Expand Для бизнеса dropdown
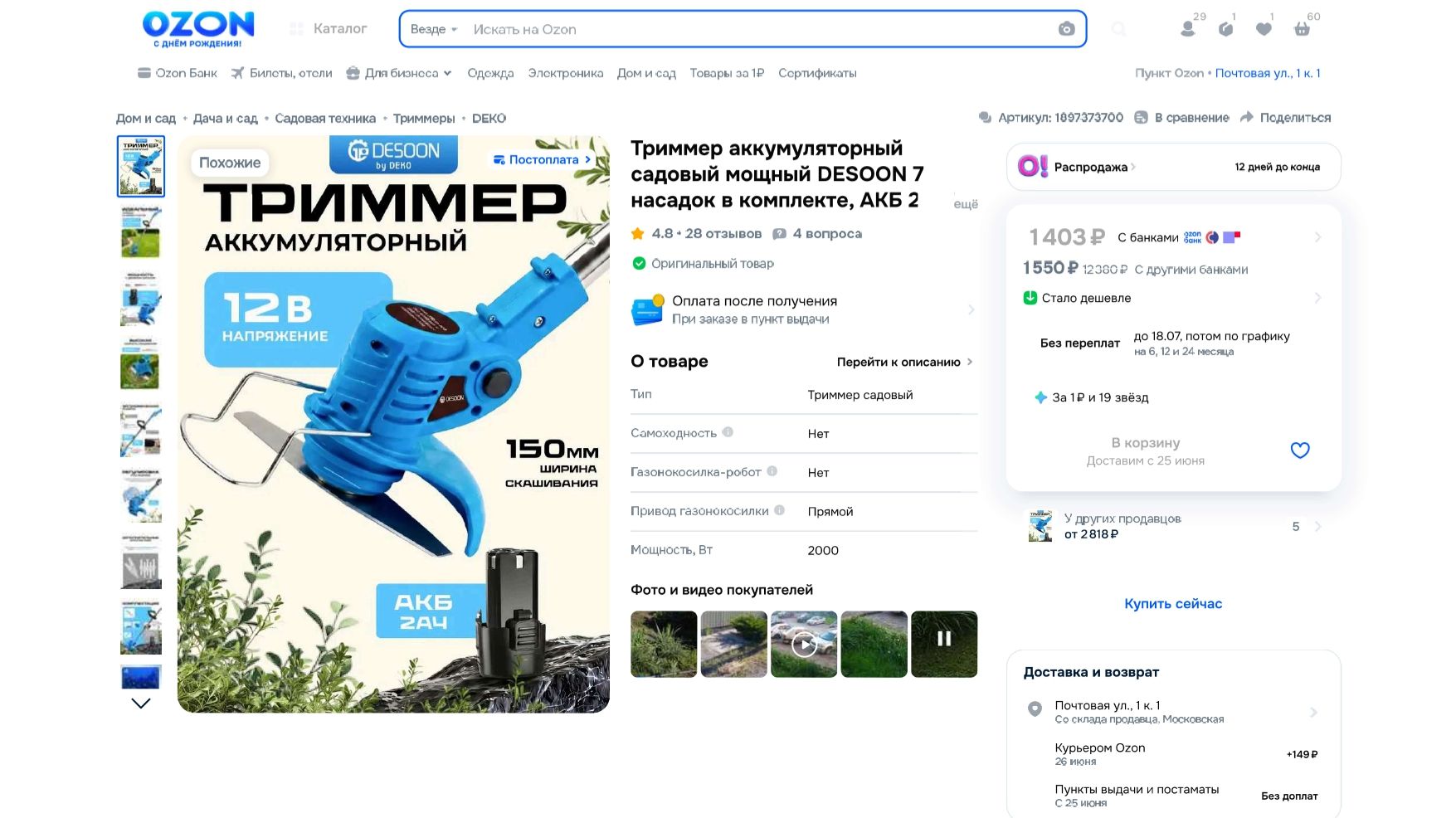 [399, 73]
